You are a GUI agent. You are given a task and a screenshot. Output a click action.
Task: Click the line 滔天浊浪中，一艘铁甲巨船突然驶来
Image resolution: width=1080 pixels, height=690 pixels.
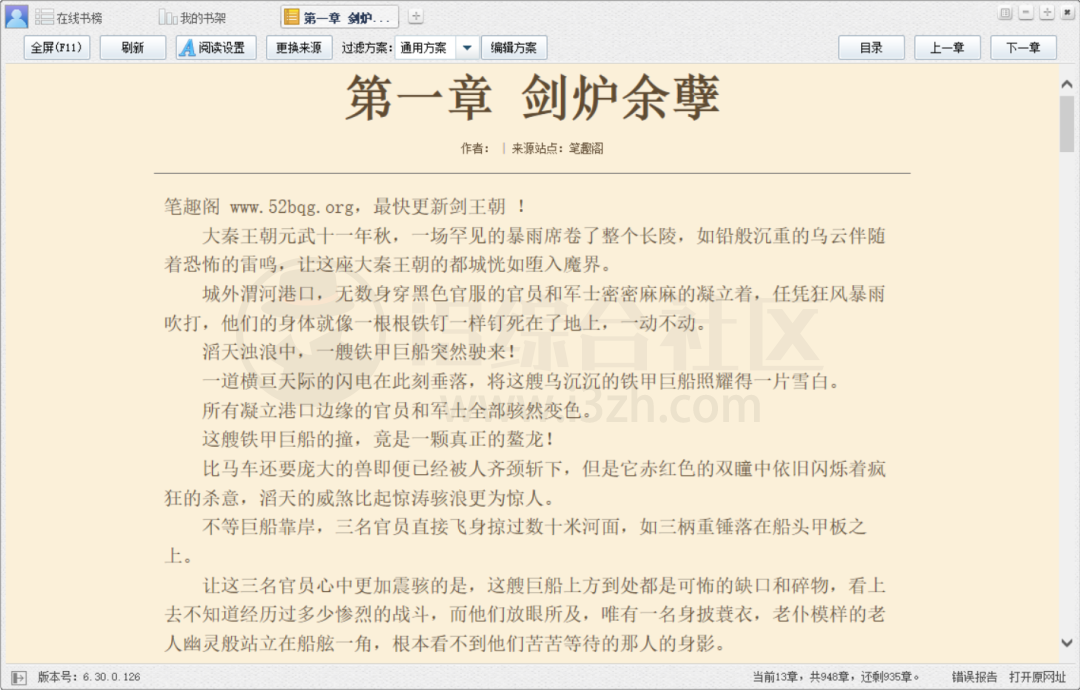click(359, 352)
